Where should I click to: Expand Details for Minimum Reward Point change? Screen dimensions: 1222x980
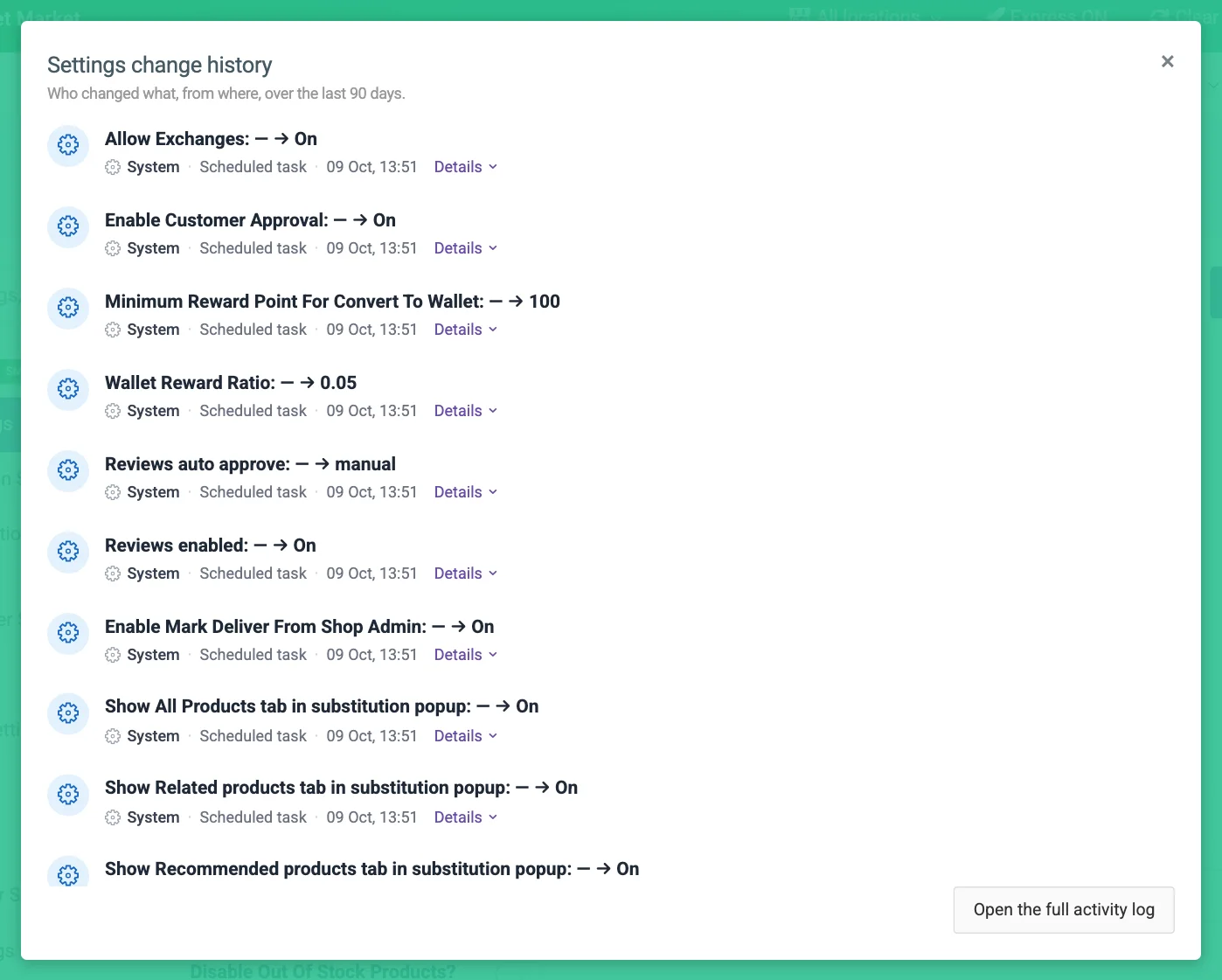[466, 330]
